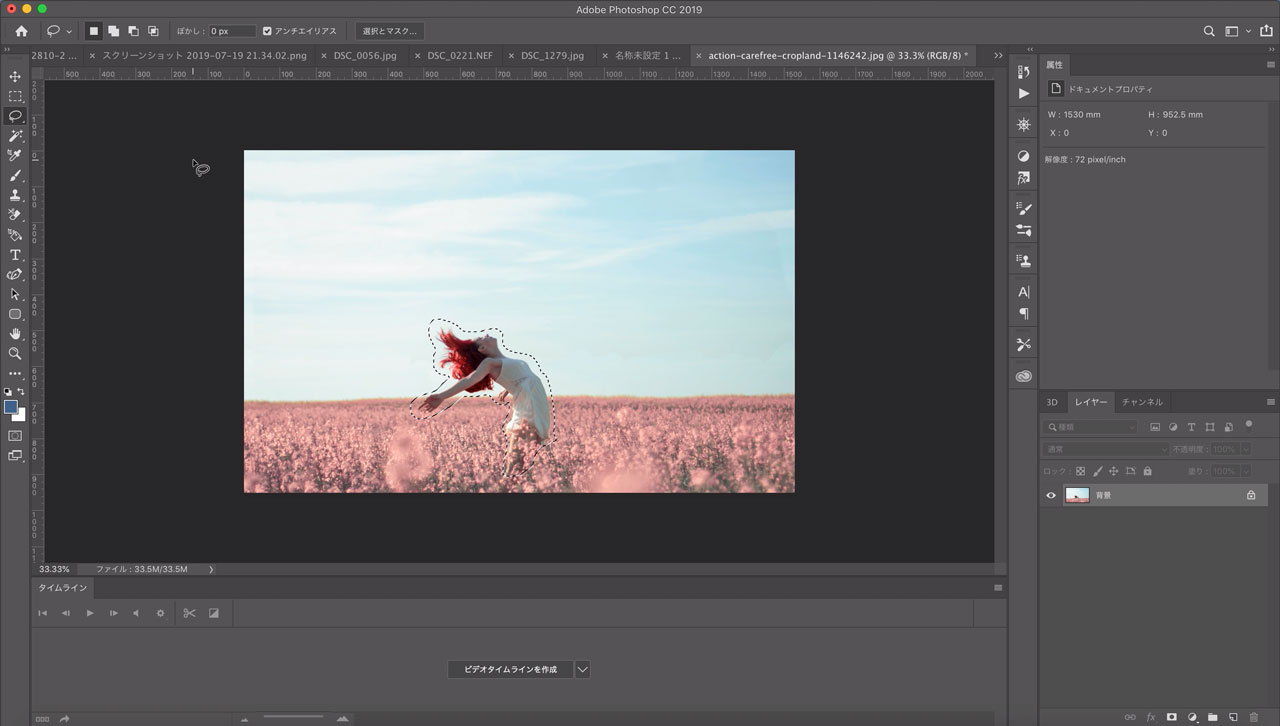Switch to DSC_0056.jpg document tab

pos(364,56)
